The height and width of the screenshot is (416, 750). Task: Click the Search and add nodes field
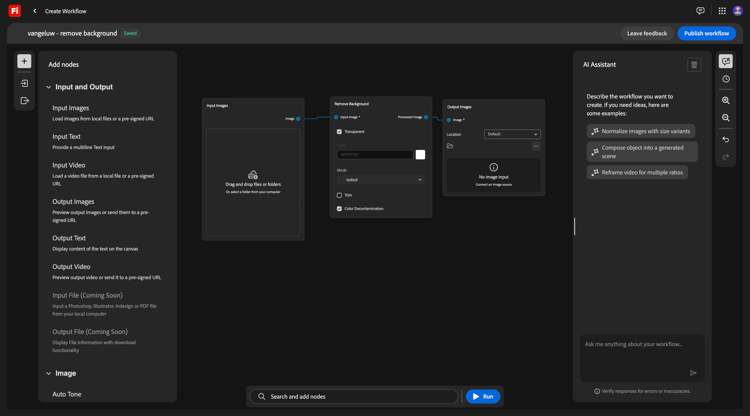354,396
